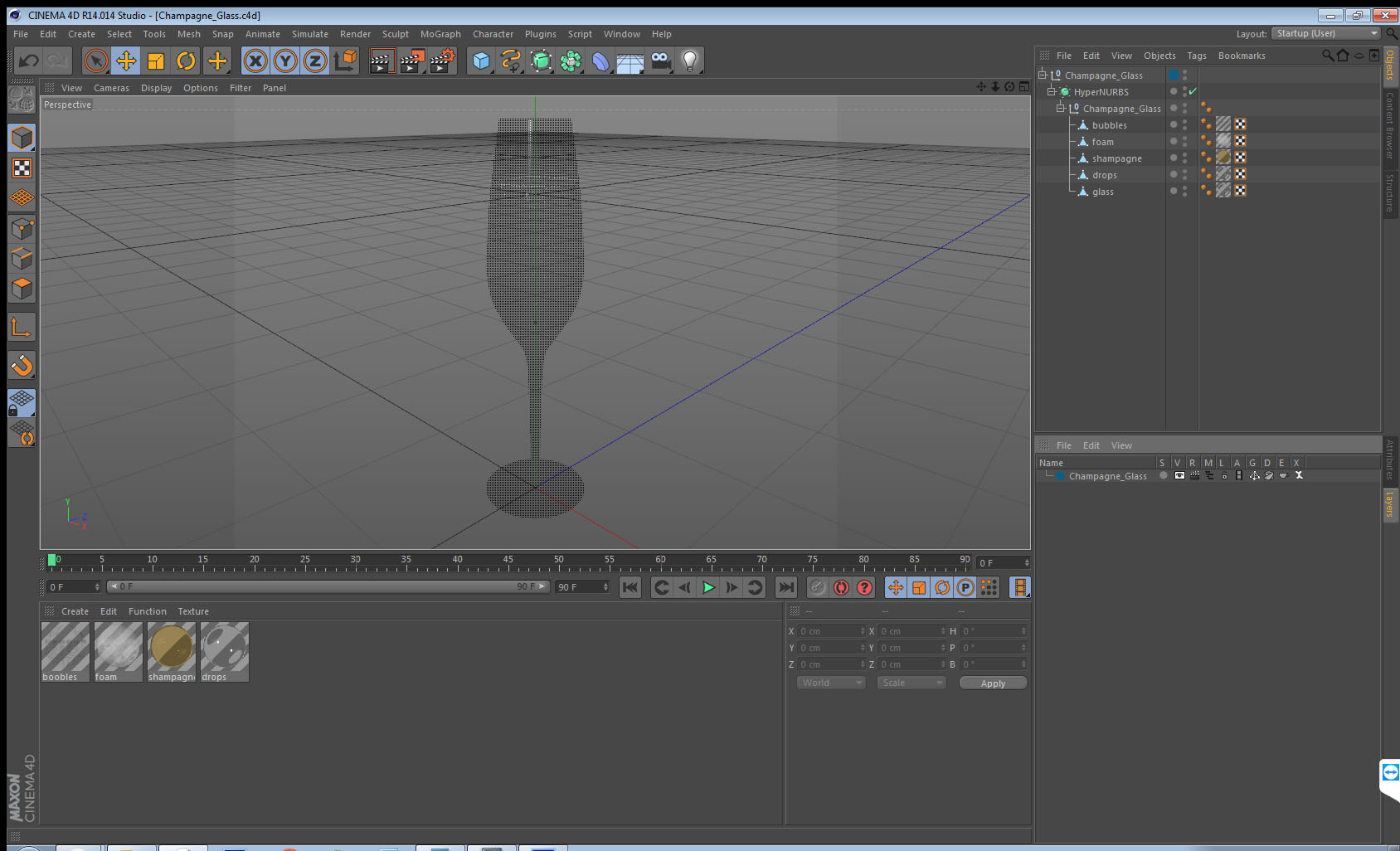Toggle Snap magnet
1400x851 pixels.
22,365
